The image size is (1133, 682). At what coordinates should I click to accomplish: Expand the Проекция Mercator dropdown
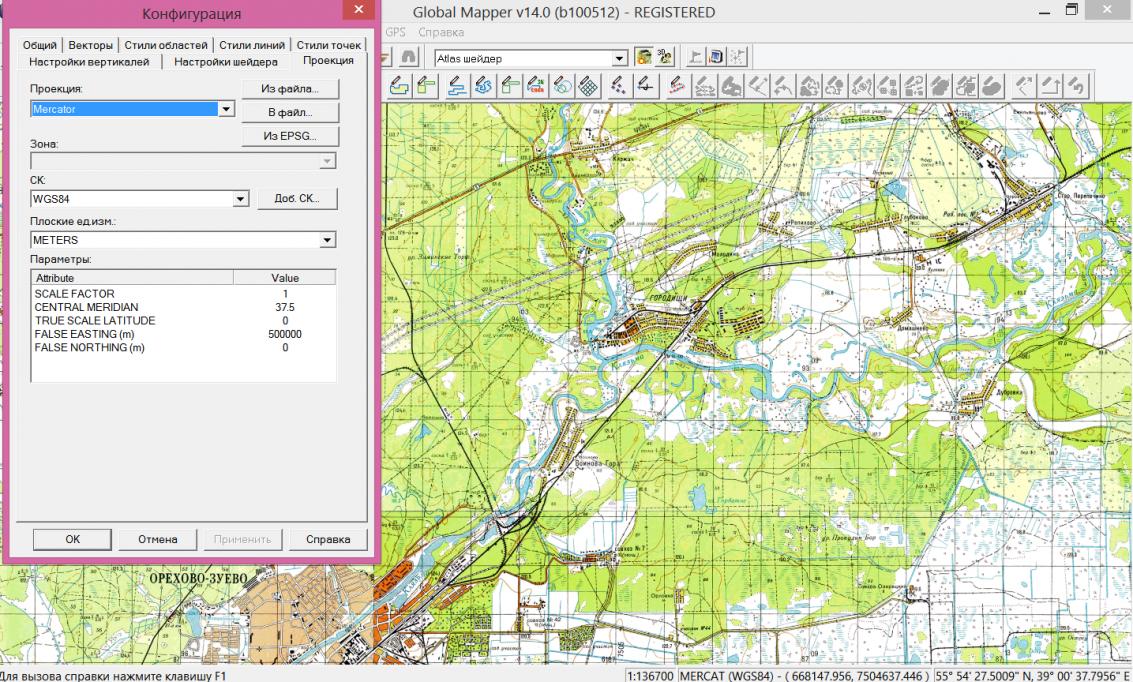[226, 108]
